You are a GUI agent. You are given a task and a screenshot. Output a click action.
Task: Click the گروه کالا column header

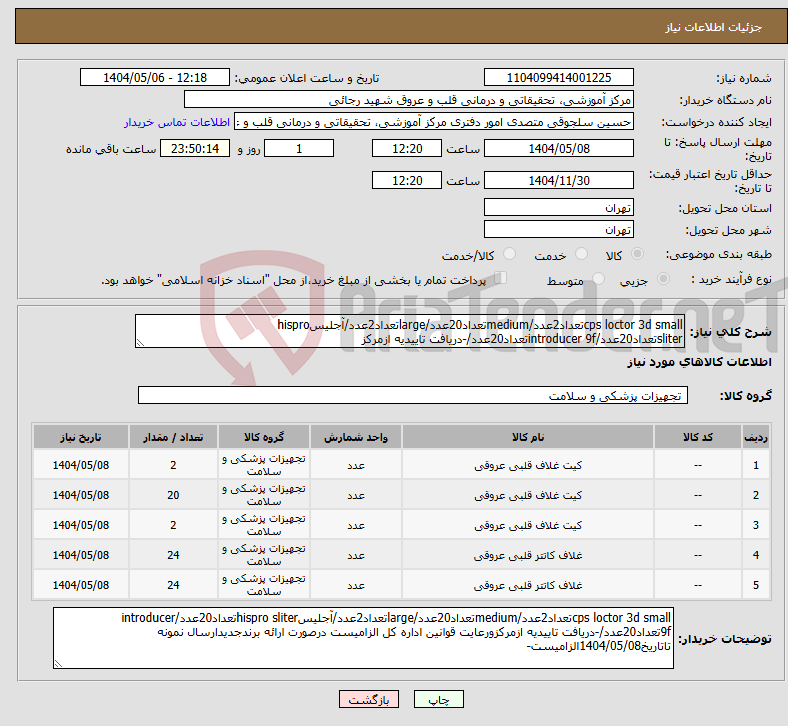pos(264,437)
